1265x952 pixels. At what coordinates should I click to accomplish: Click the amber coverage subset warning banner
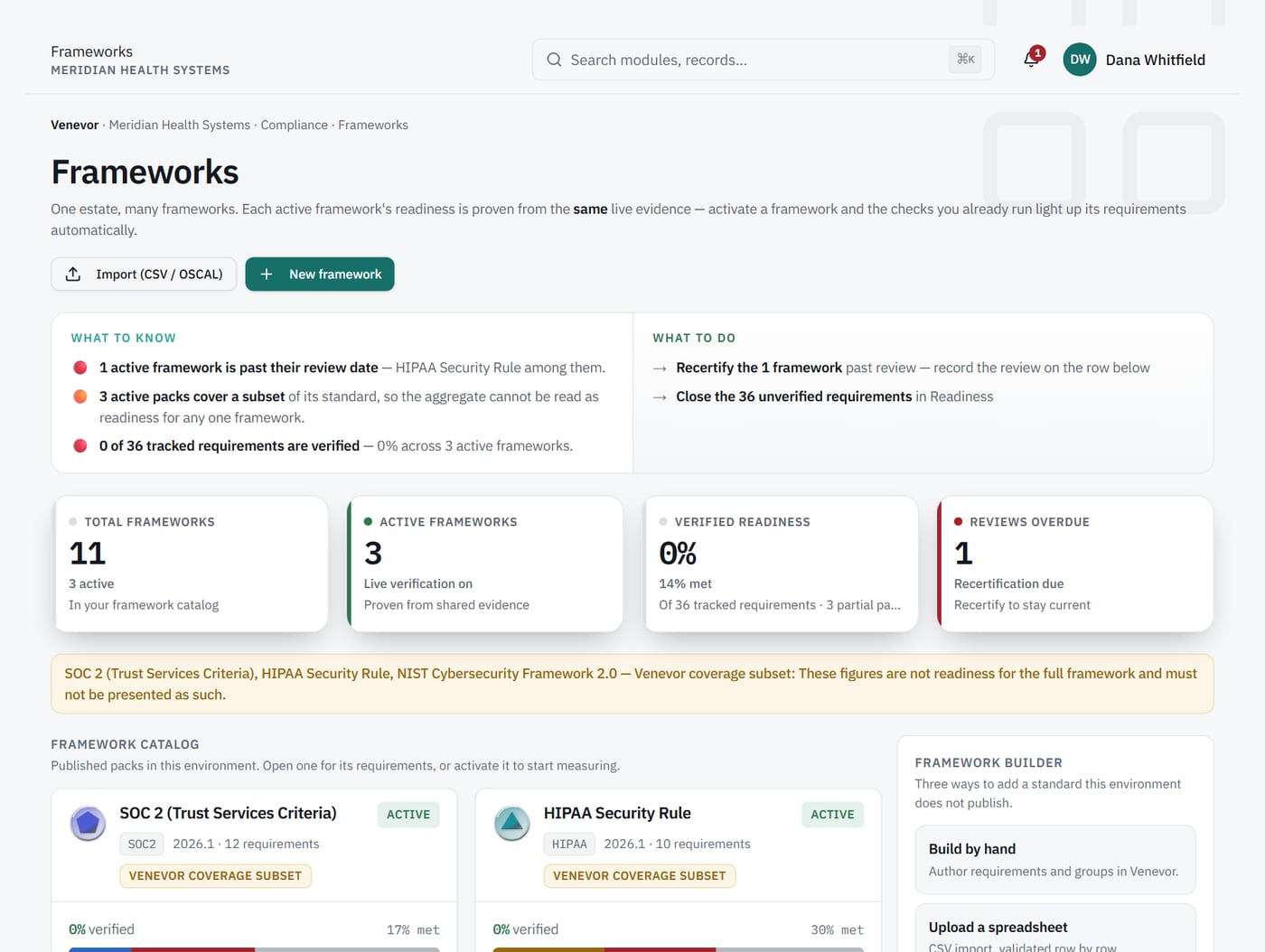point(632,684)
